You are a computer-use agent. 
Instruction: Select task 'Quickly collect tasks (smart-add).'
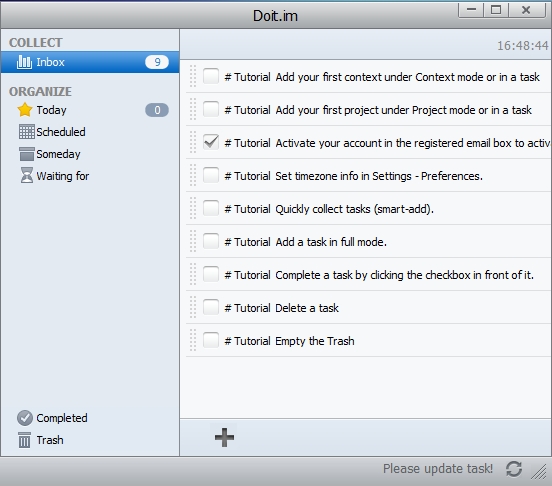coord(355,209)
